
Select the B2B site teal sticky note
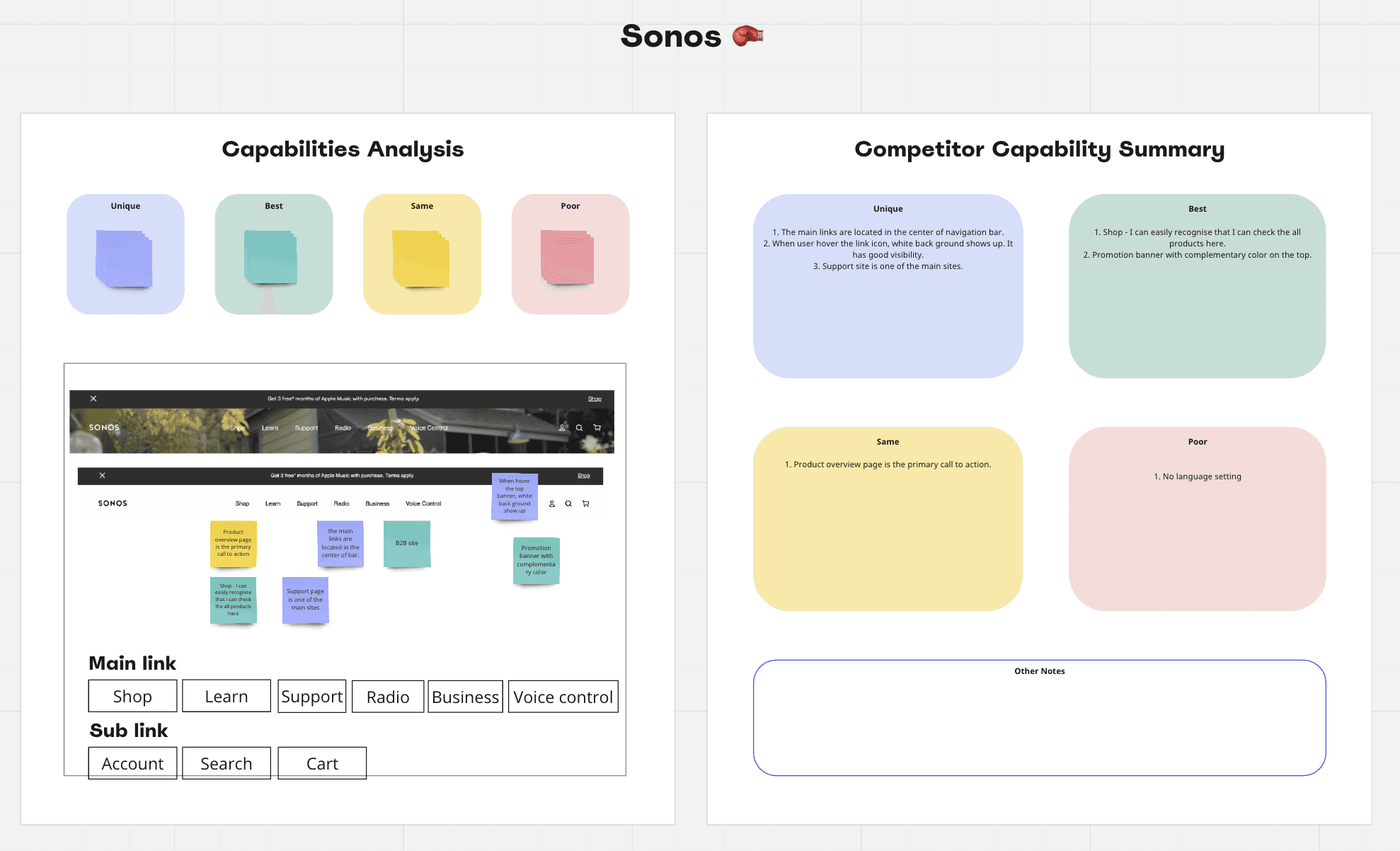coord(407,544)
